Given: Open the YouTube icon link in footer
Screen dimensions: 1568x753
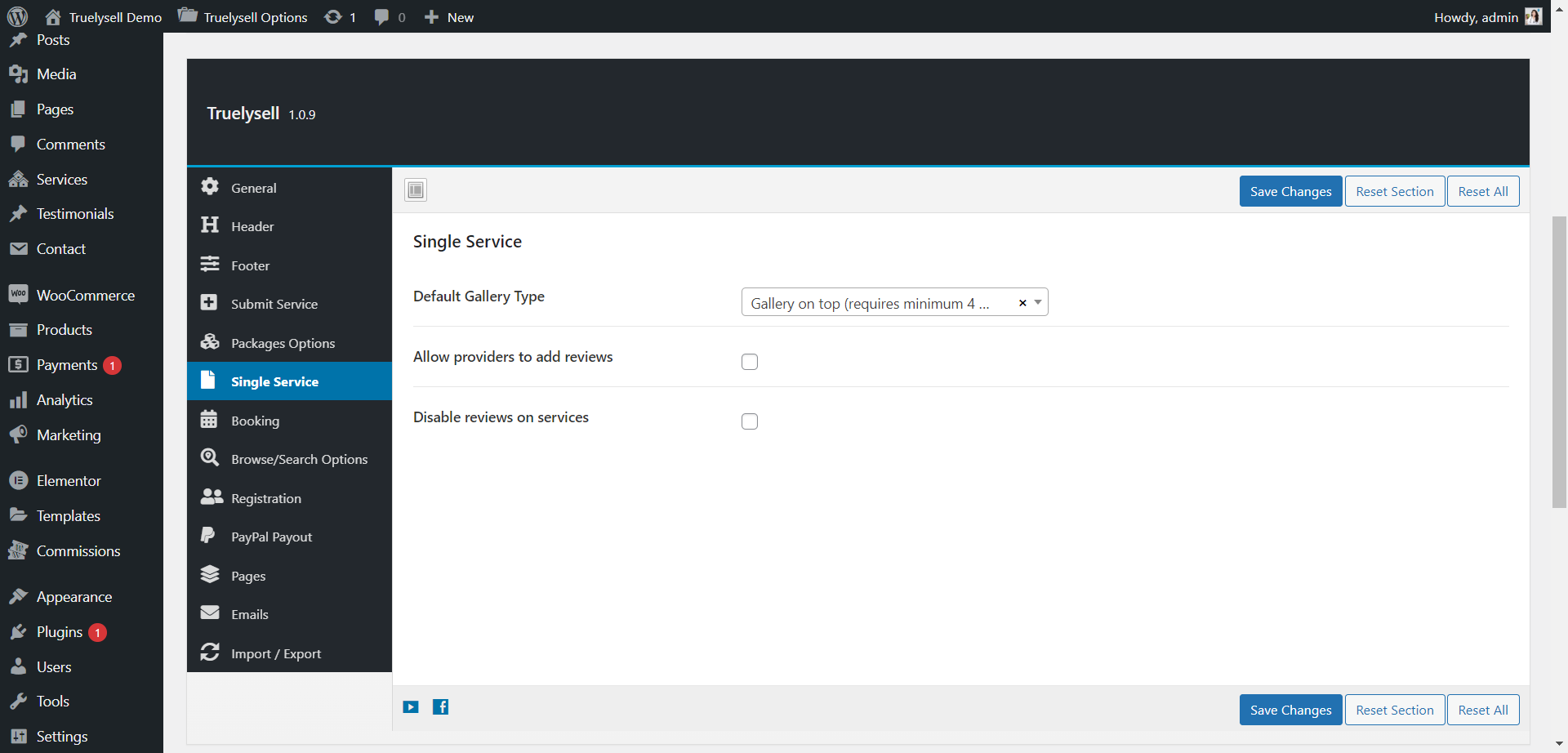Looking at the screenshot, I should (x=411, y=707).
